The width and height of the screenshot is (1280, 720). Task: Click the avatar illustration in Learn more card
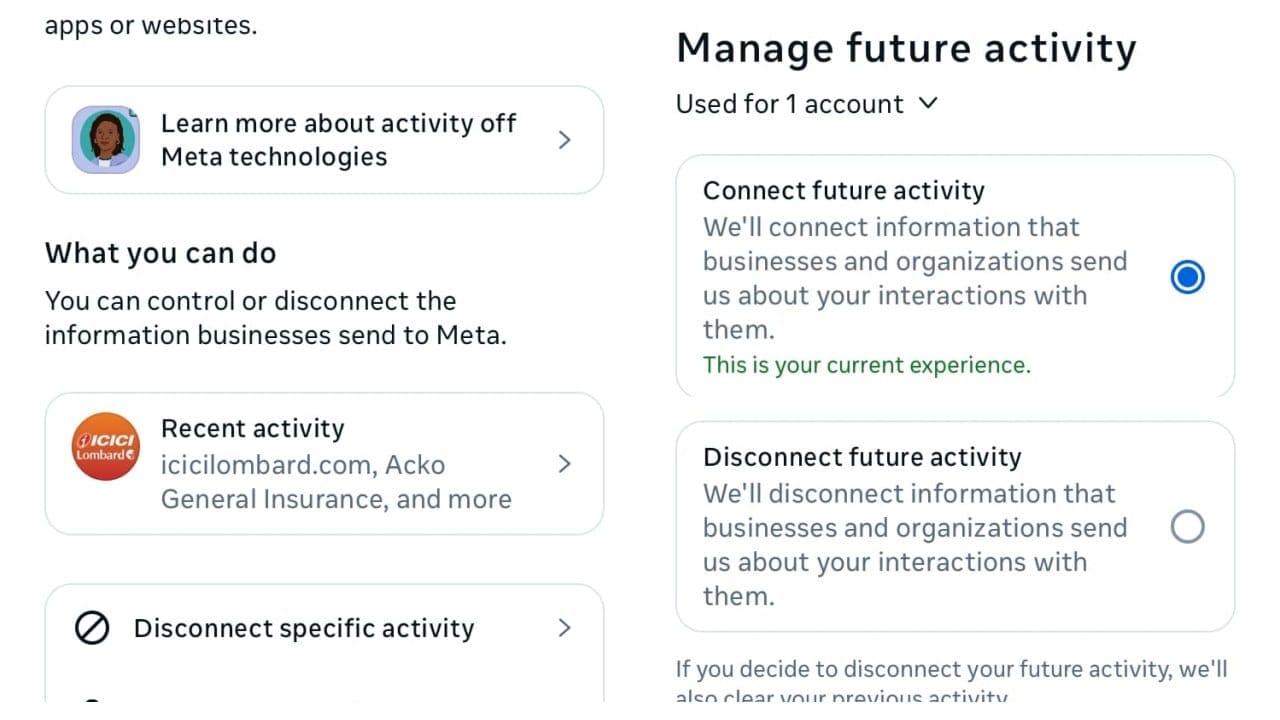point(105,140)
